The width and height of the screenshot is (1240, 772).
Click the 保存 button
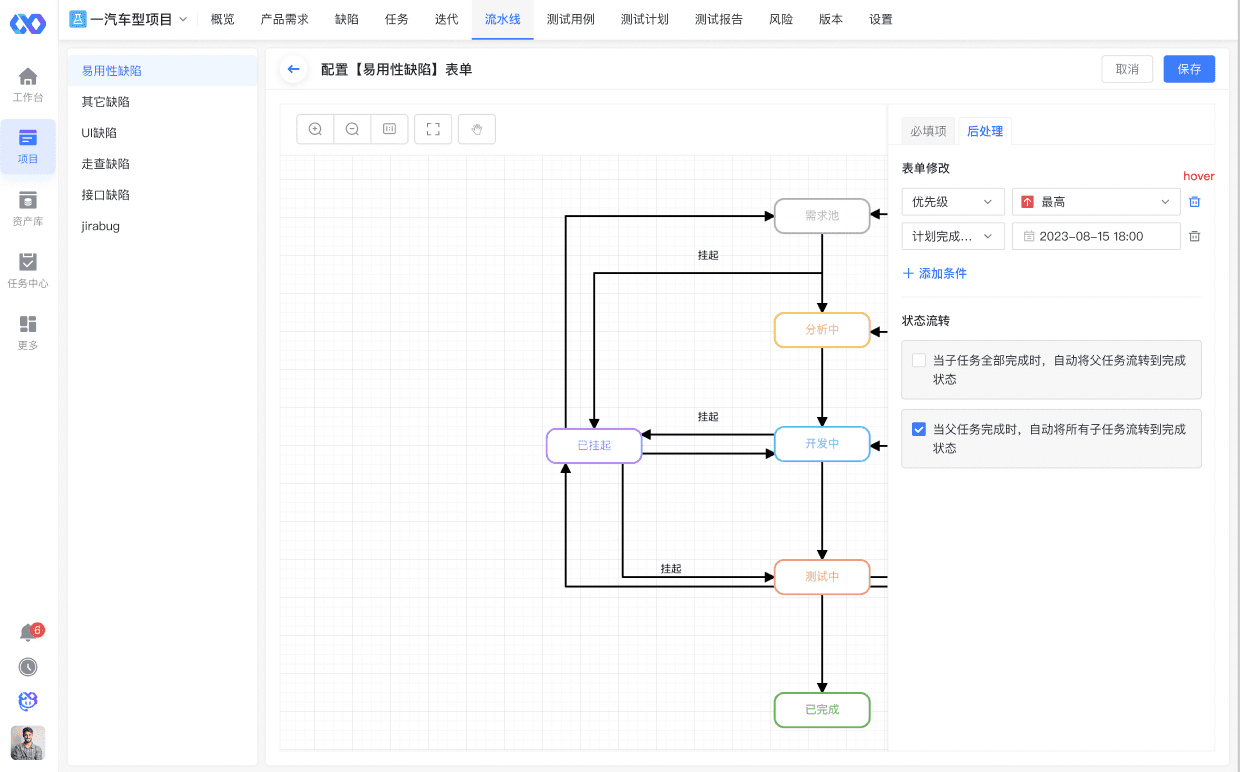(1189, 69)
